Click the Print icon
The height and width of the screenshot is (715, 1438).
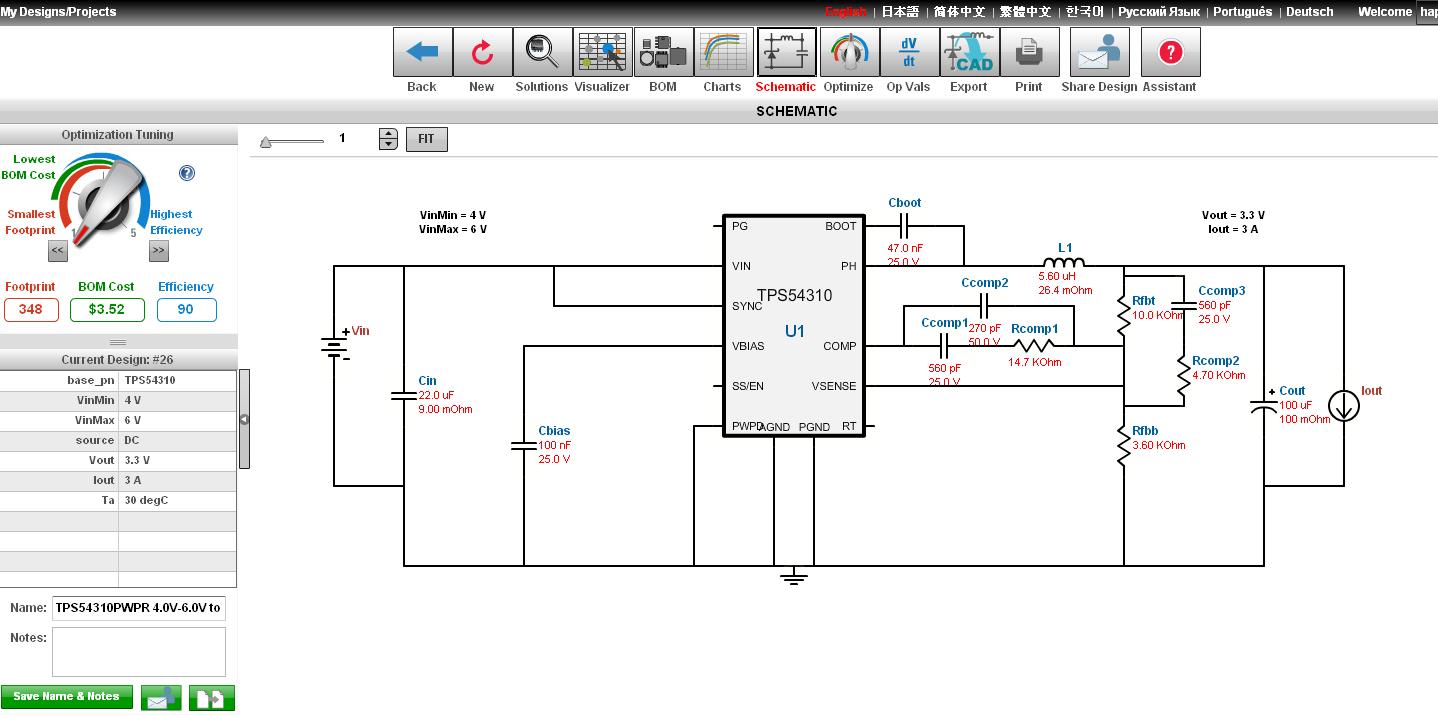pos(1029,52)
